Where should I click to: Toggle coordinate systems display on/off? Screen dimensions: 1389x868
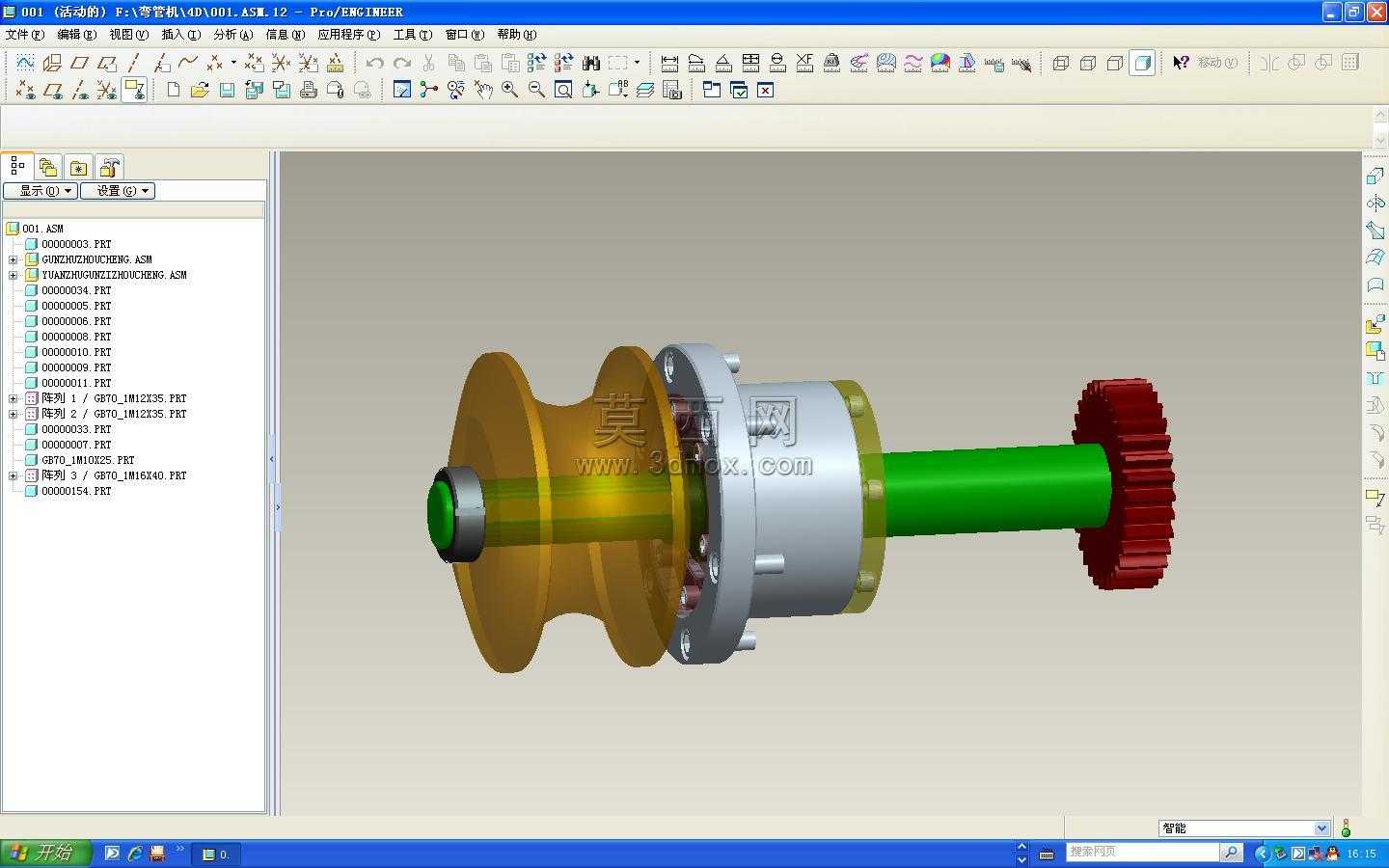pyautogui.click(x=107, y=90)
